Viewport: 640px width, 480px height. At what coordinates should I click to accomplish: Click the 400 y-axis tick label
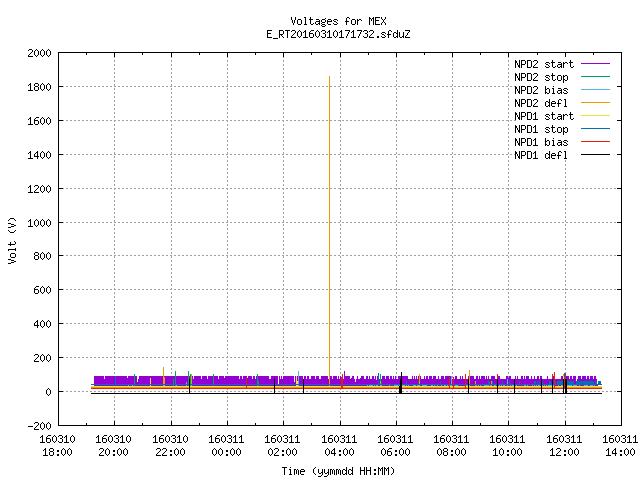(x=42, y=324)
